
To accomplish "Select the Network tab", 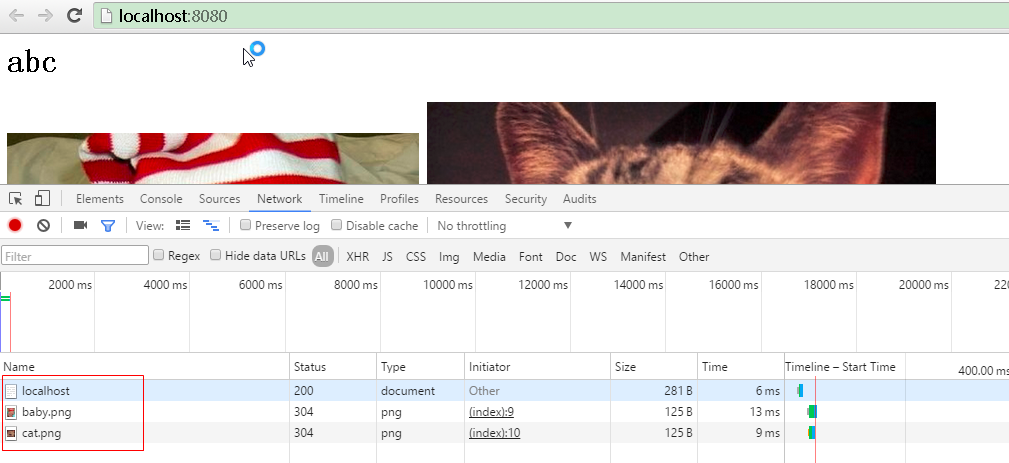I will 280,199.
